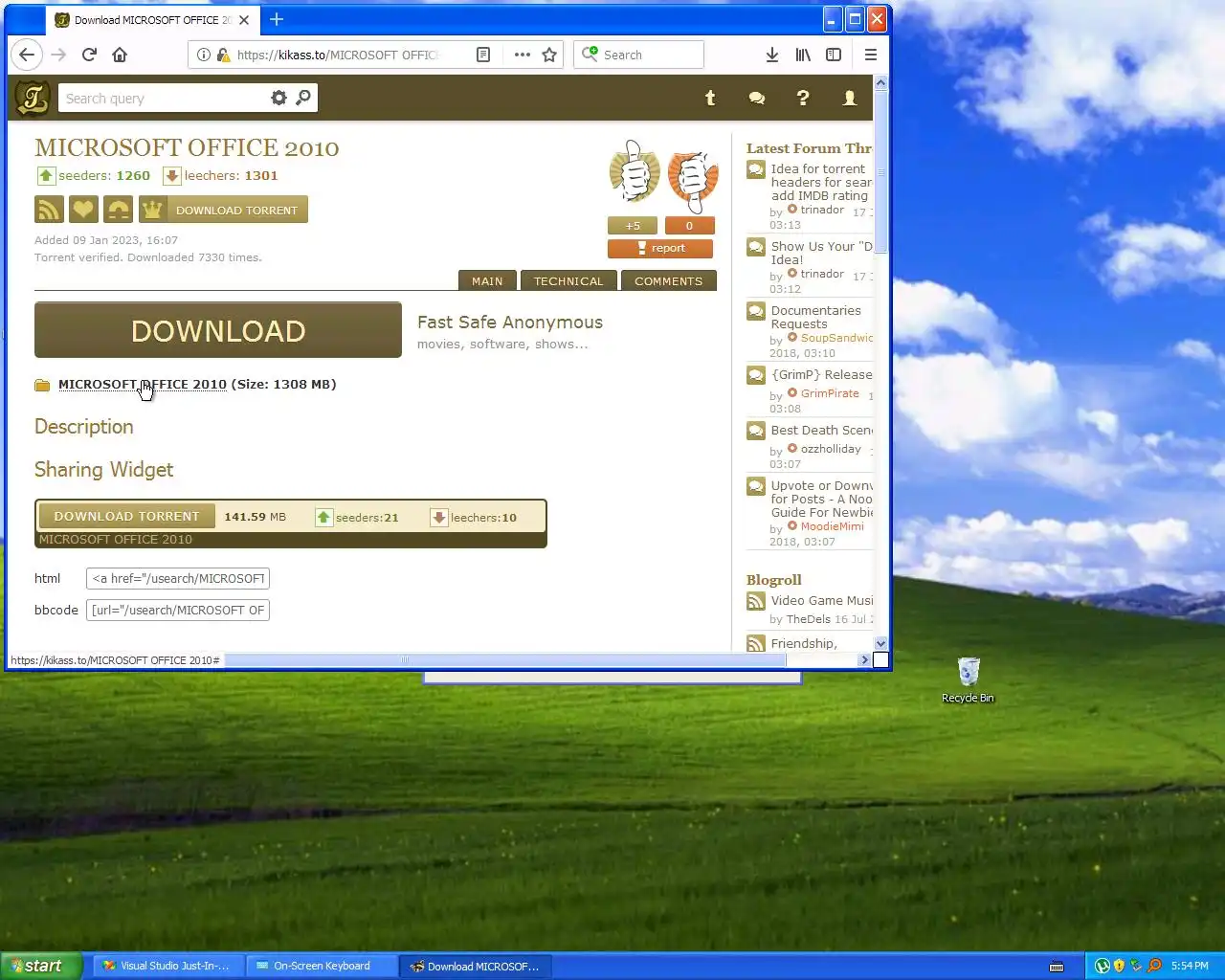Open advanced search gear in site search
This screenshot has width=1225, height=980.
click(278, 98)
